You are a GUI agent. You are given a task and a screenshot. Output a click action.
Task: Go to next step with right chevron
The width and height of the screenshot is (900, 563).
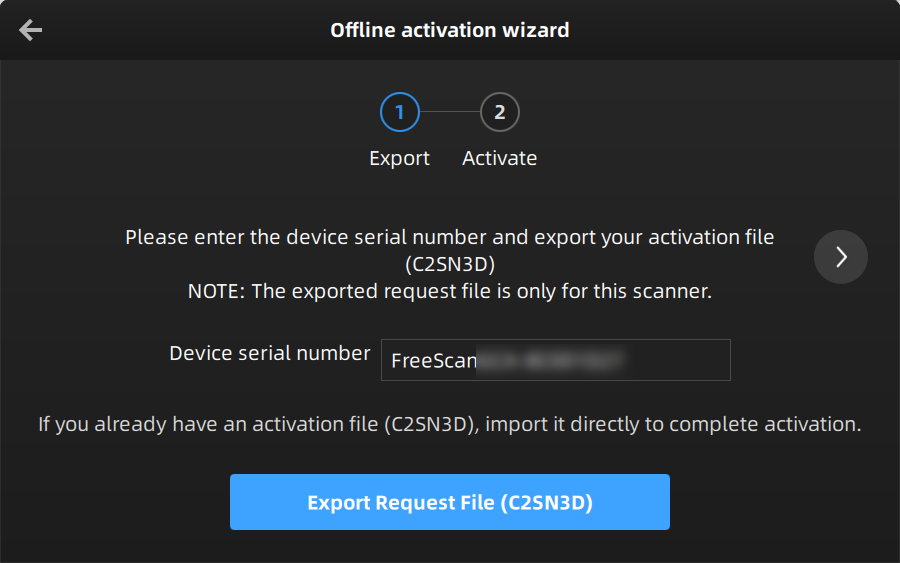pyautogui.click(x=841, y=257)
